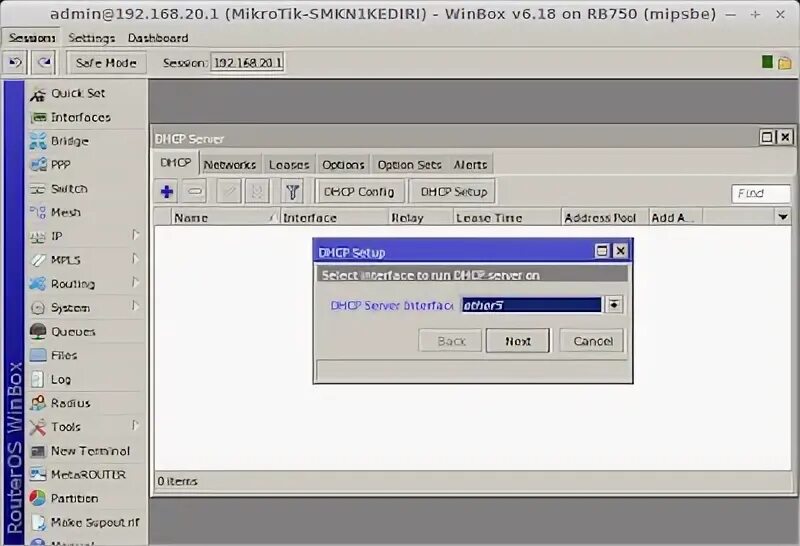The height and width of the screenshot is (546, 800).
Task: Click the redo arrow in top toolbar
Action: click(44, 63)
